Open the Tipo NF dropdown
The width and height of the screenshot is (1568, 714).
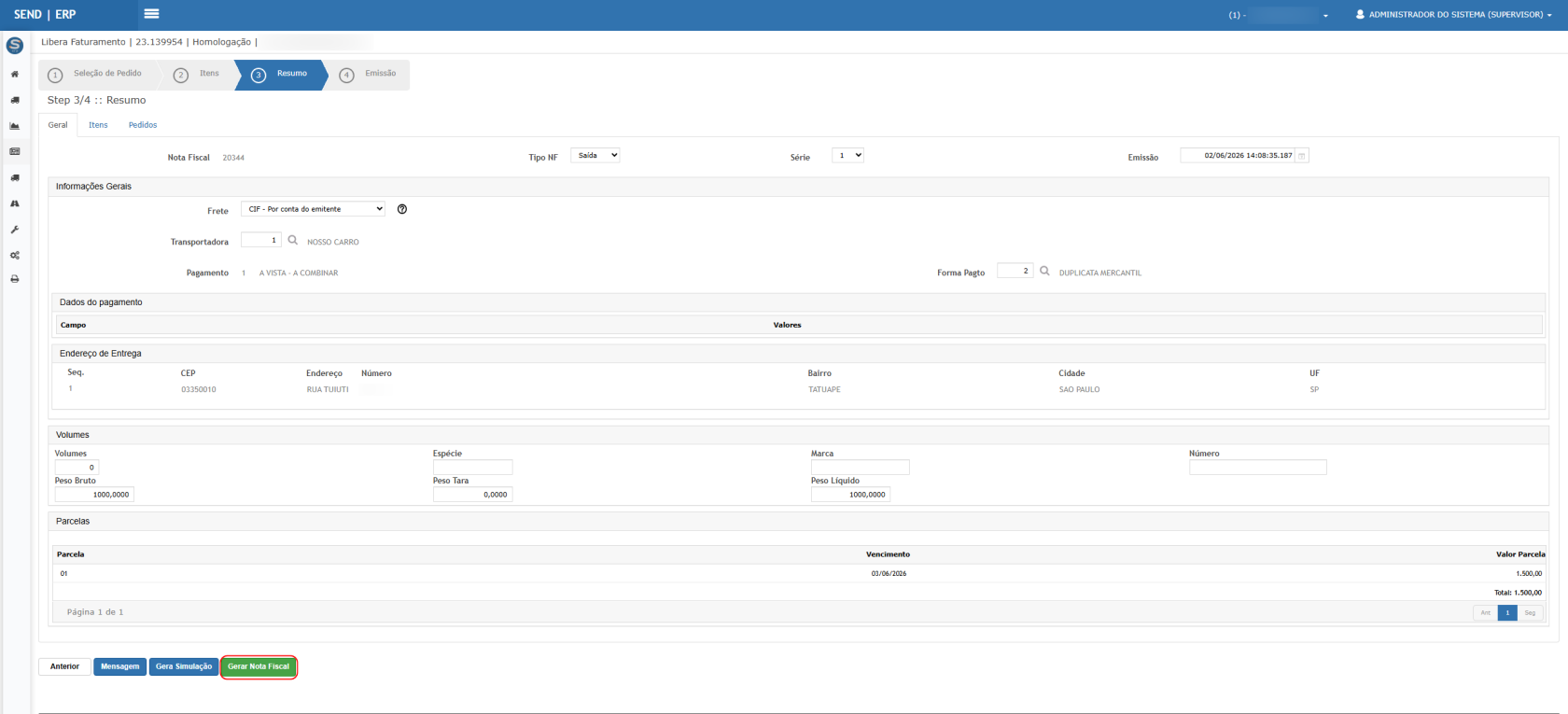(x=595, y=155)
